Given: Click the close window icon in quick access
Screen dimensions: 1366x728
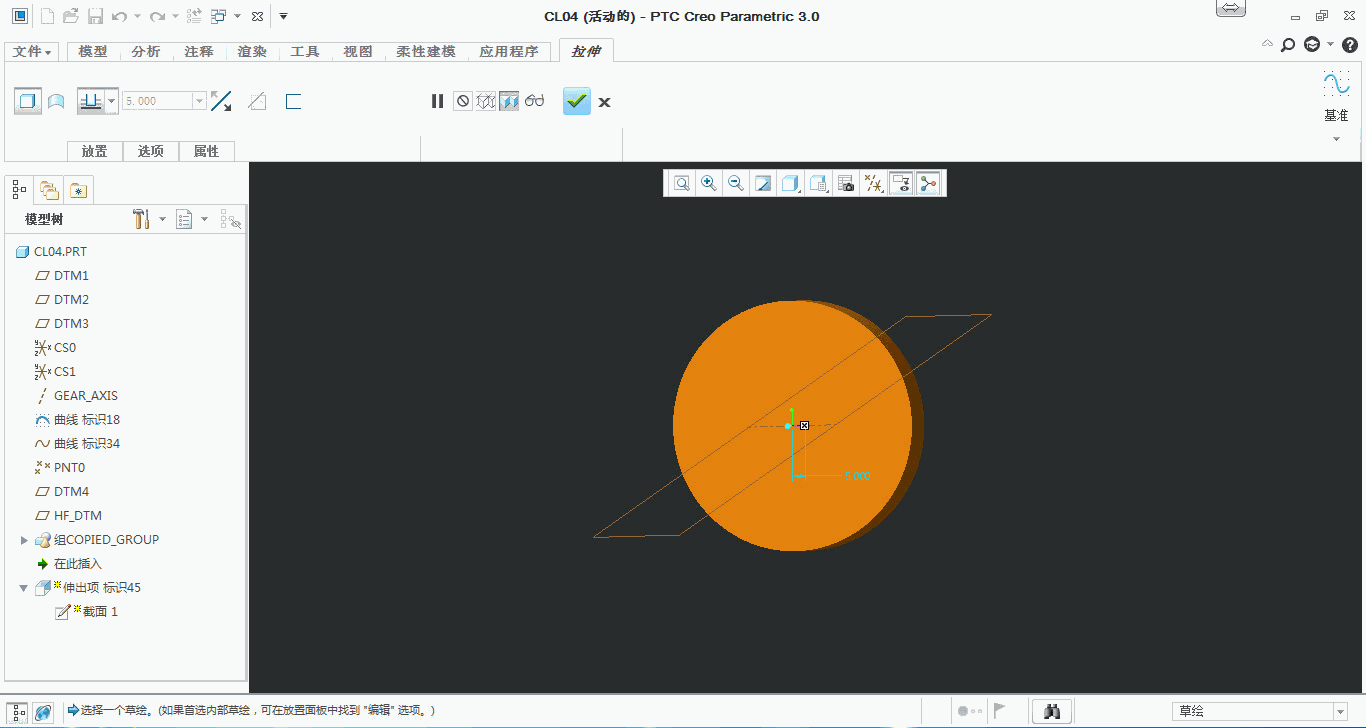Looking at the screenshot, I should 257,16.
